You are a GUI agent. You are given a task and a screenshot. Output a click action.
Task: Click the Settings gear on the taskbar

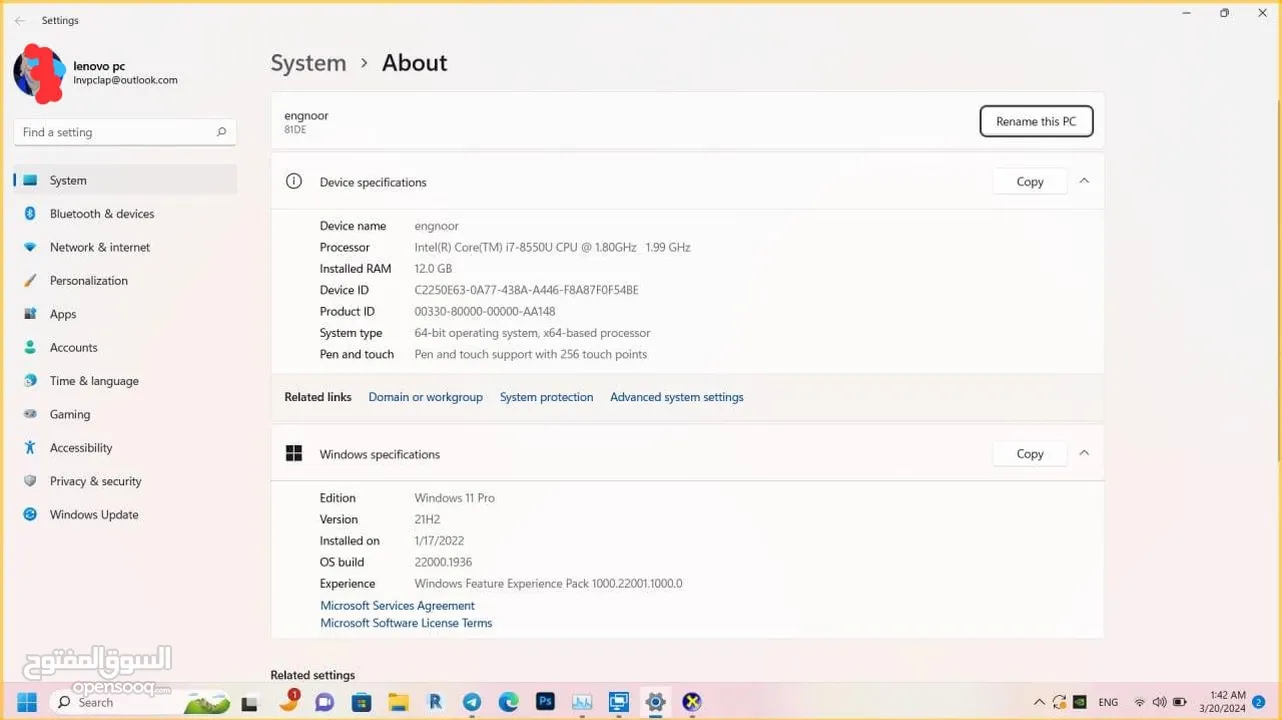pyautogui.click(x=655, y=702)
